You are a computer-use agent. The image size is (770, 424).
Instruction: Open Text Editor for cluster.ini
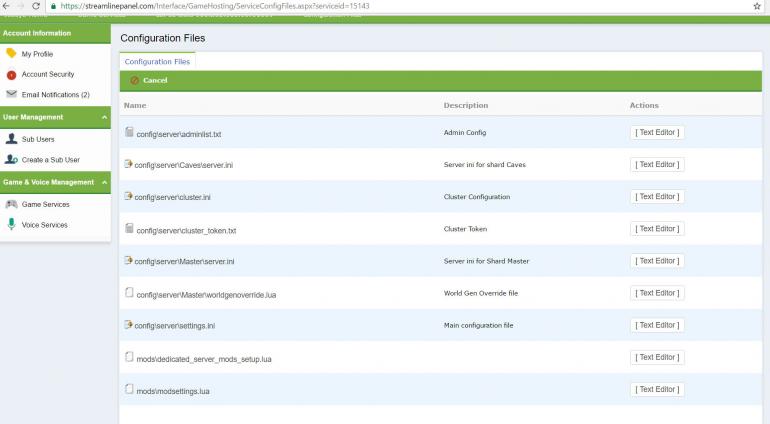click(657, 197)
